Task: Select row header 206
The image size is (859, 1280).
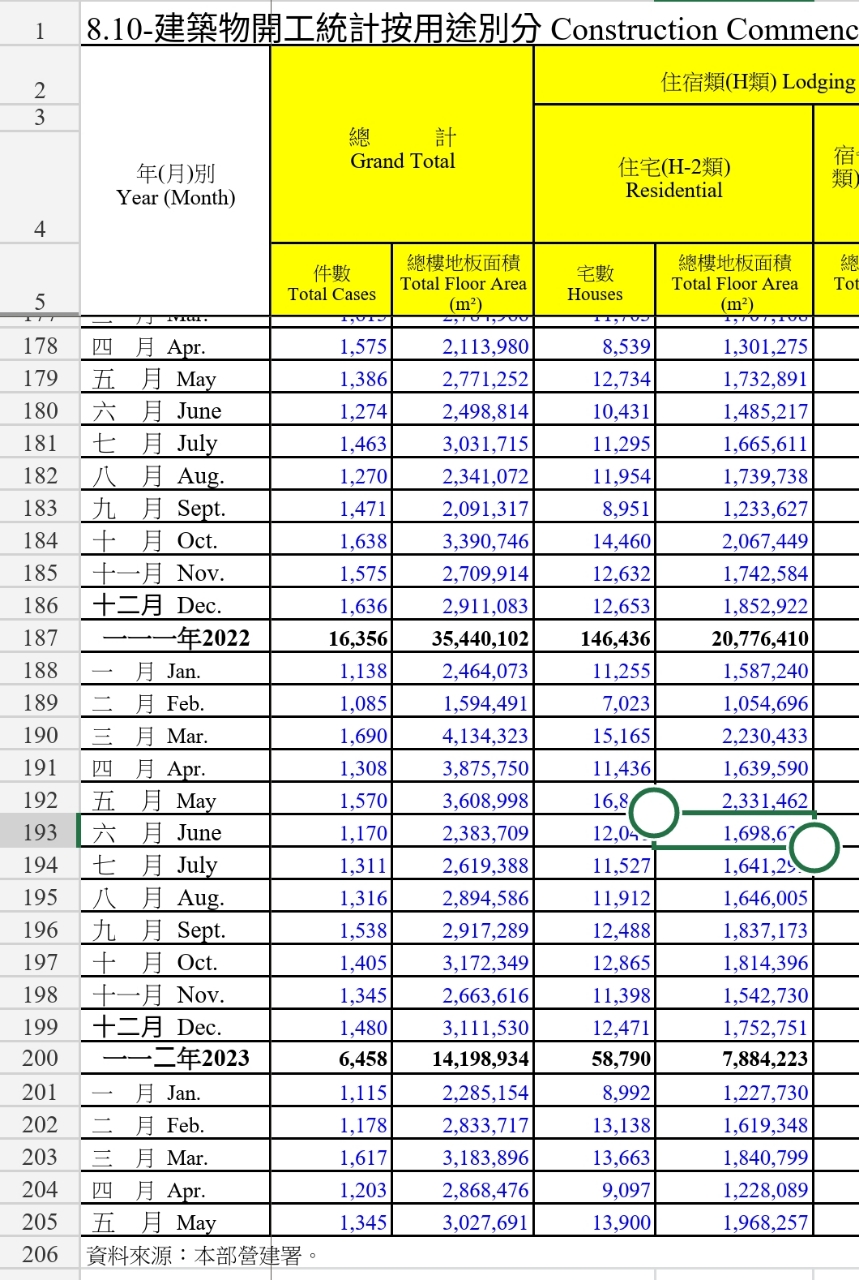Action: pos(40,1254)
